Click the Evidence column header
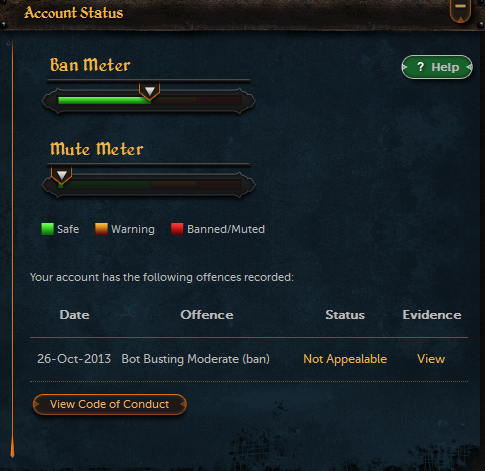This screenshot has width=485, height=471. pos(432,315)
